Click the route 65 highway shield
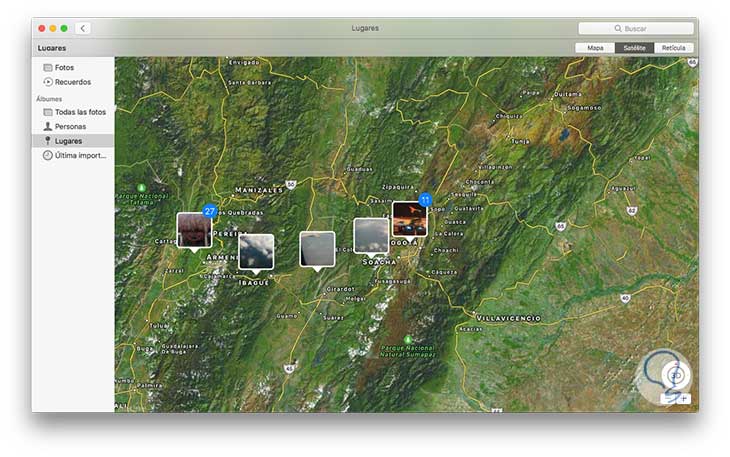Viewport: 730px width, 457px height. click(561, 226)
